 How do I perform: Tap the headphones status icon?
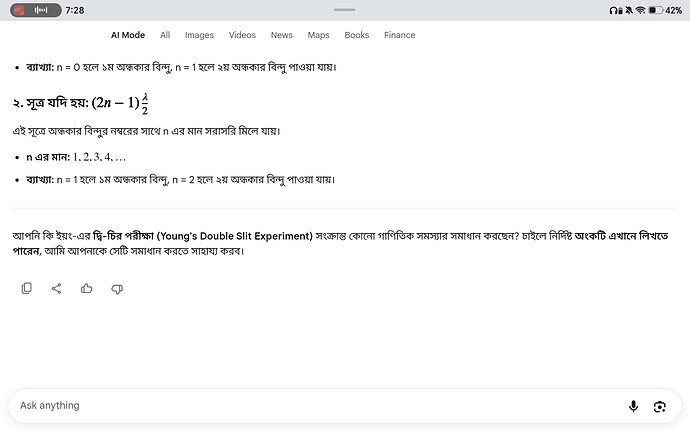[x=613, y=10]
